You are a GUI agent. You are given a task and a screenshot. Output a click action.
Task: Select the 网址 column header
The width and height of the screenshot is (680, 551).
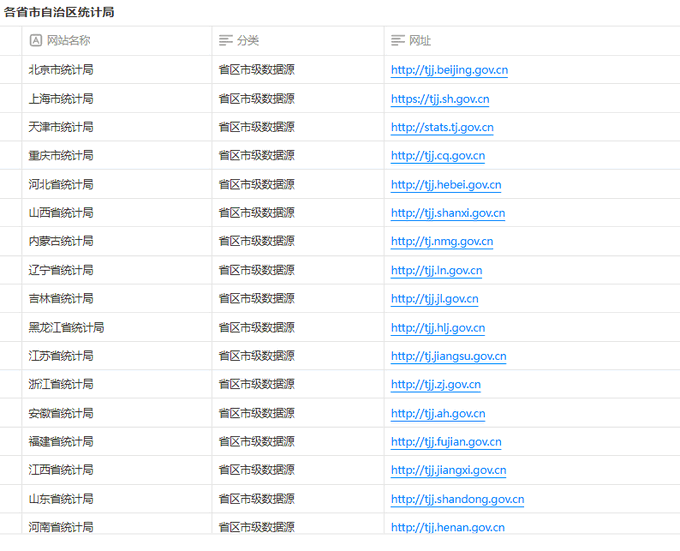coord(532,41)
